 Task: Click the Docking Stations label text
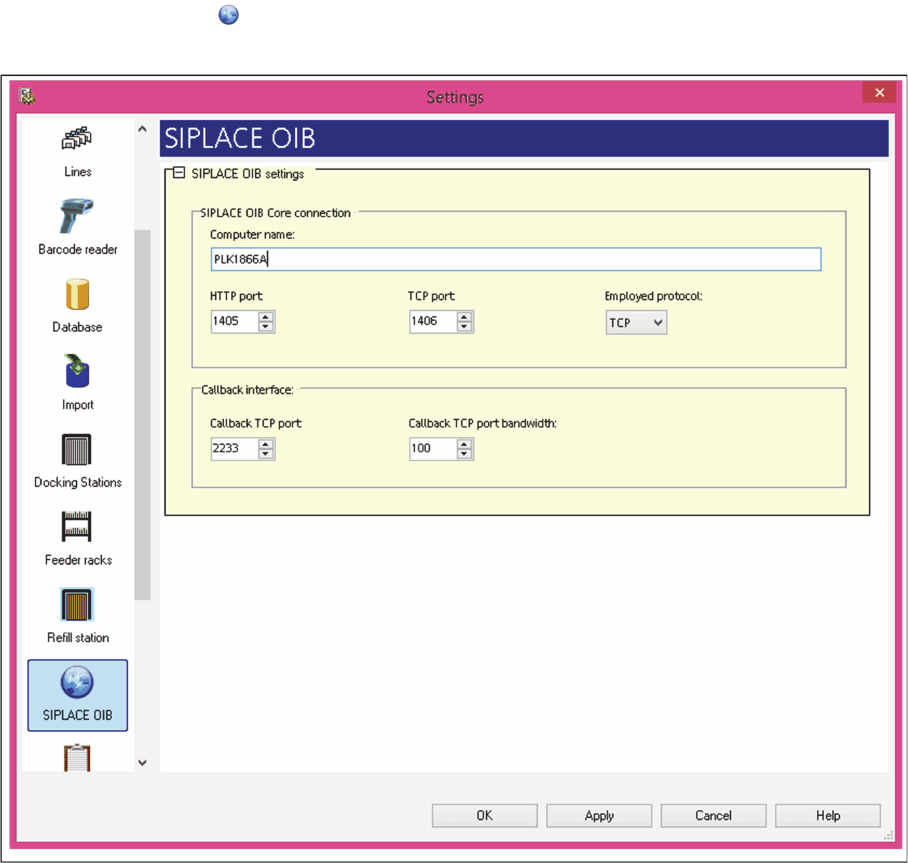(78, 482)
